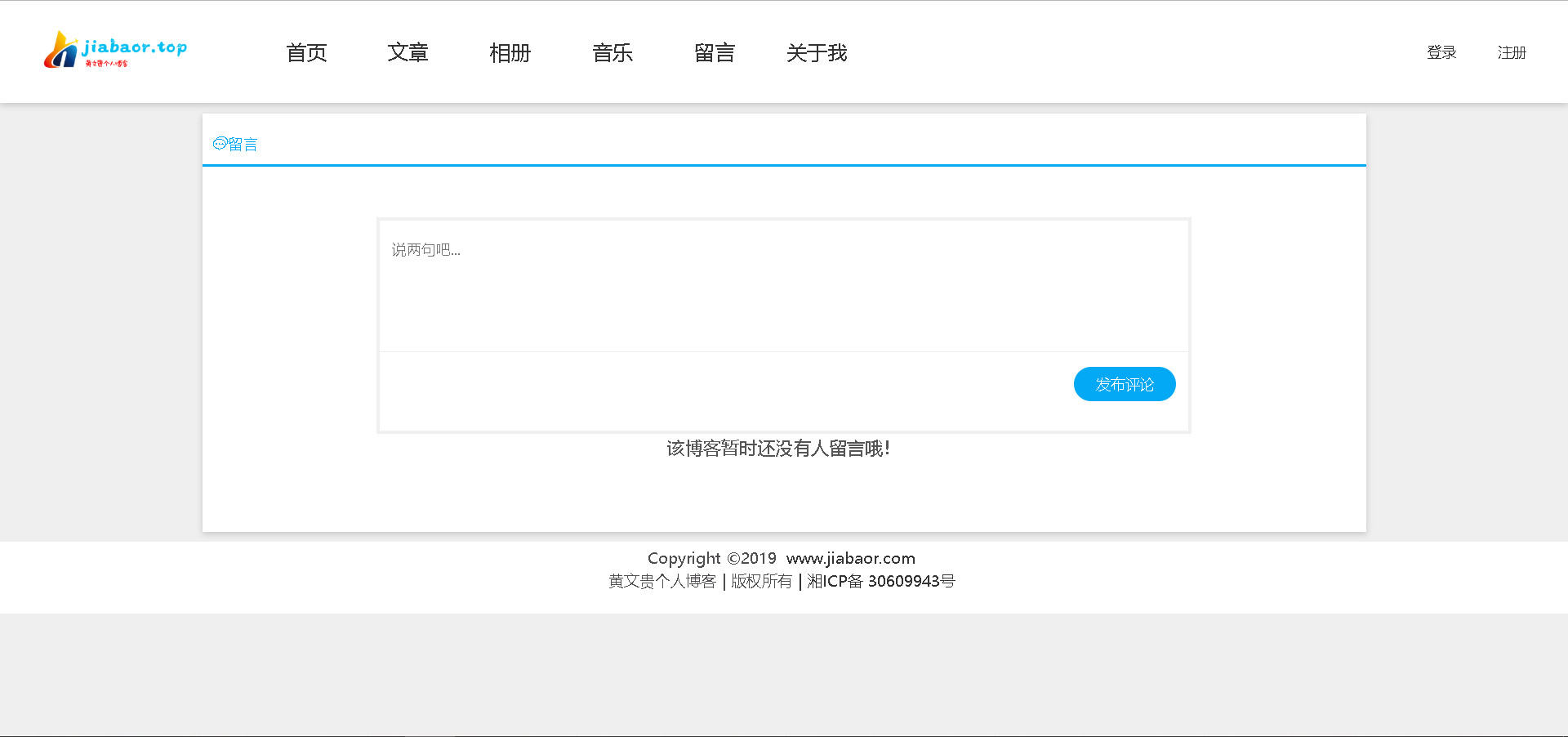Focus the 说两句吧... comment text box
Image resolution: width=1568 pixels, height=737 pixels.
(x=783, y=286)
